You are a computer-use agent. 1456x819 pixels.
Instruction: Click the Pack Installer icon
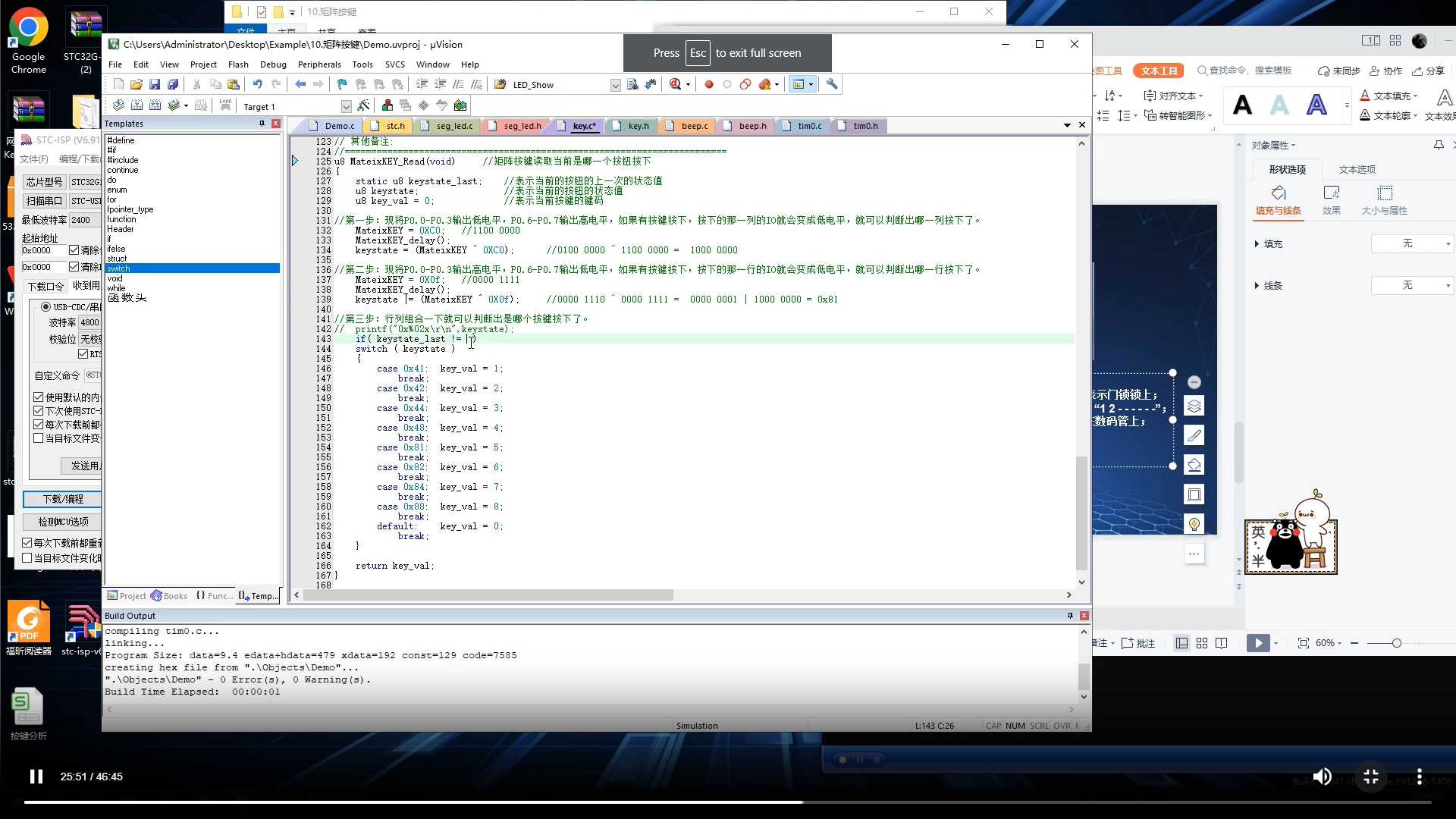coord(460,105)
